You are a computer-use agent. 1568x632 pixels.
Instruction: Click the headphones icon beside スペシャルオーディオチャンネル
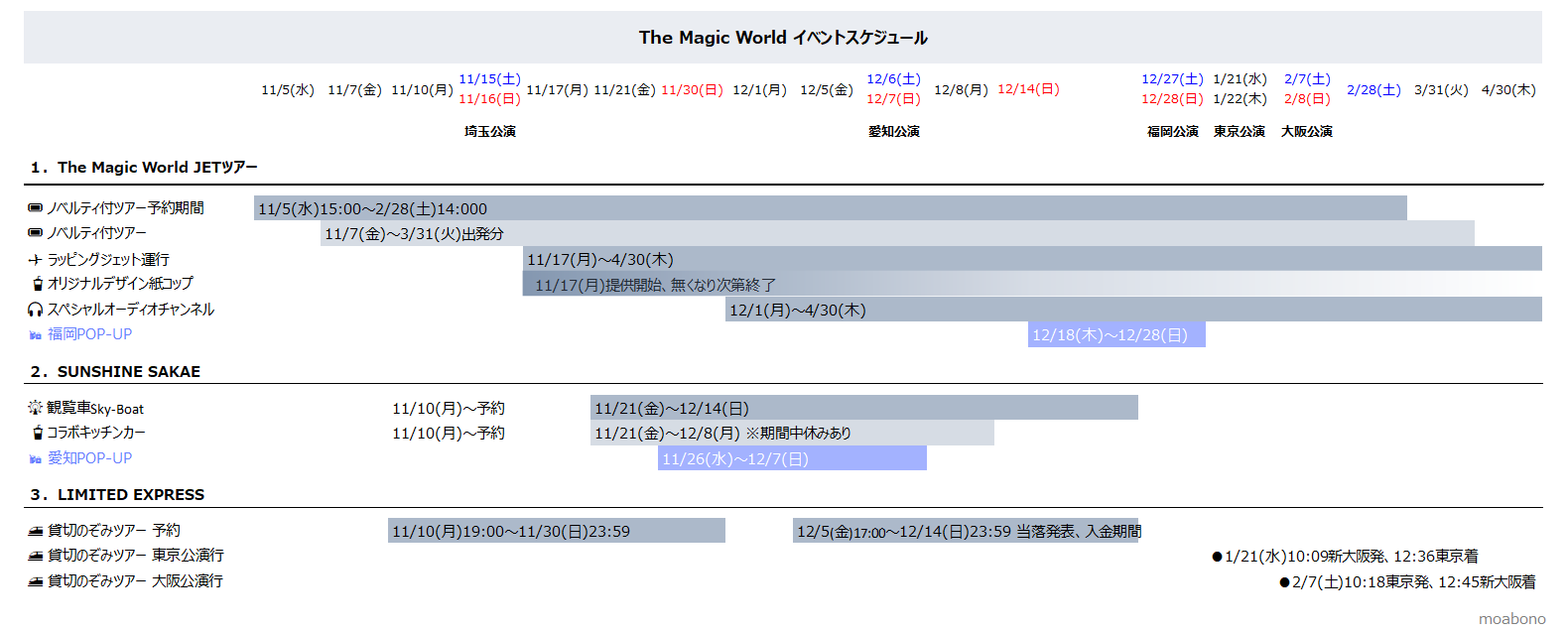(x=36, y=310)
